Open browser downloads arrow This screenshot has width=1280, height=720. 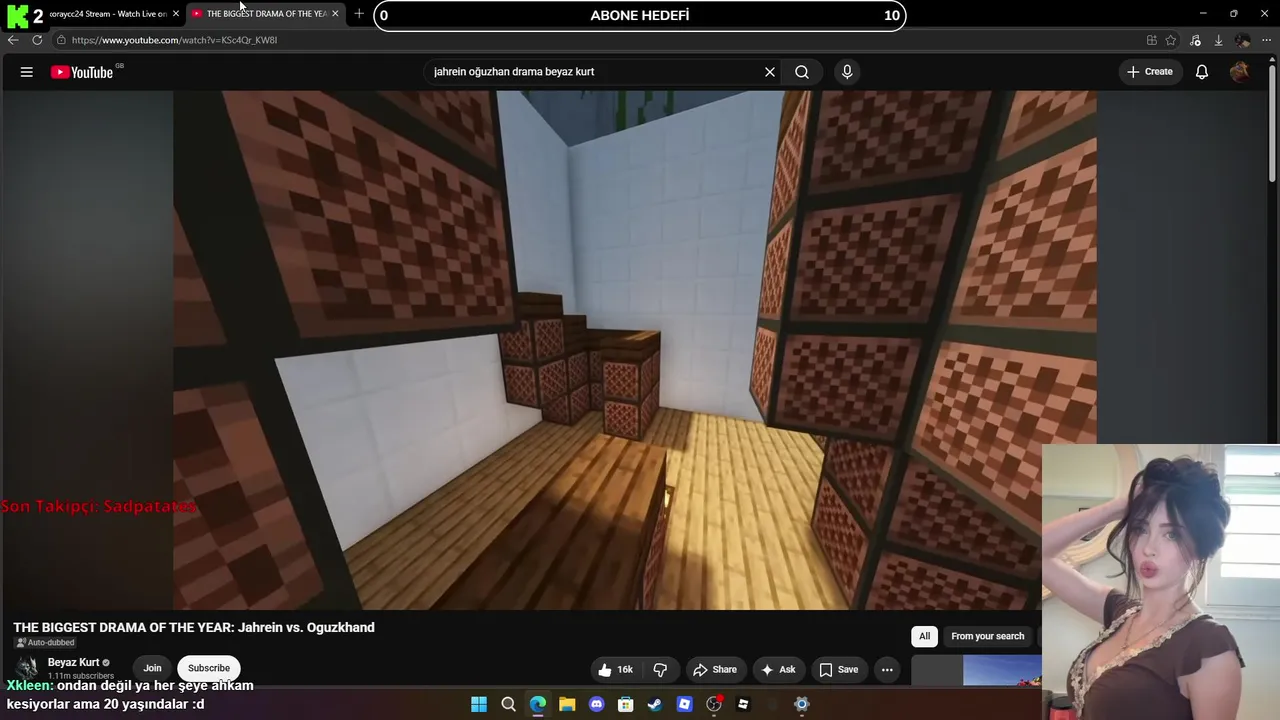point(1218,40)
